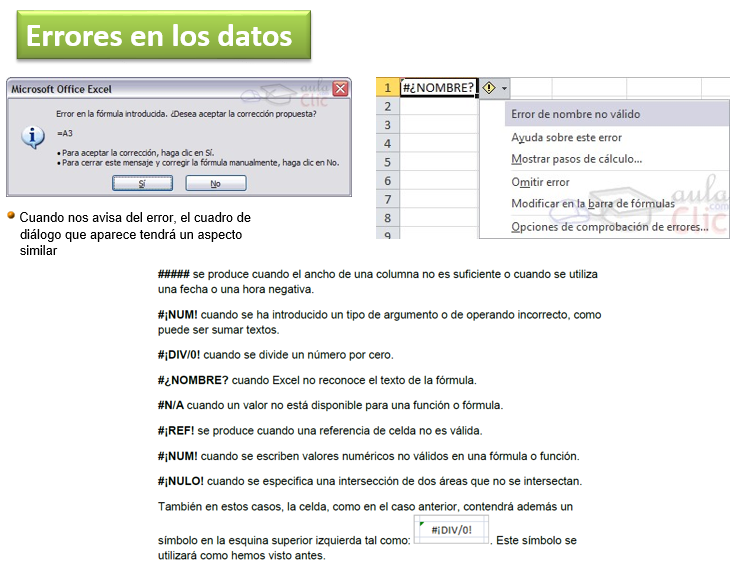Click the Sí button in Excel dialog
Screen dimensions: 747x575
(x=142, y=183)
